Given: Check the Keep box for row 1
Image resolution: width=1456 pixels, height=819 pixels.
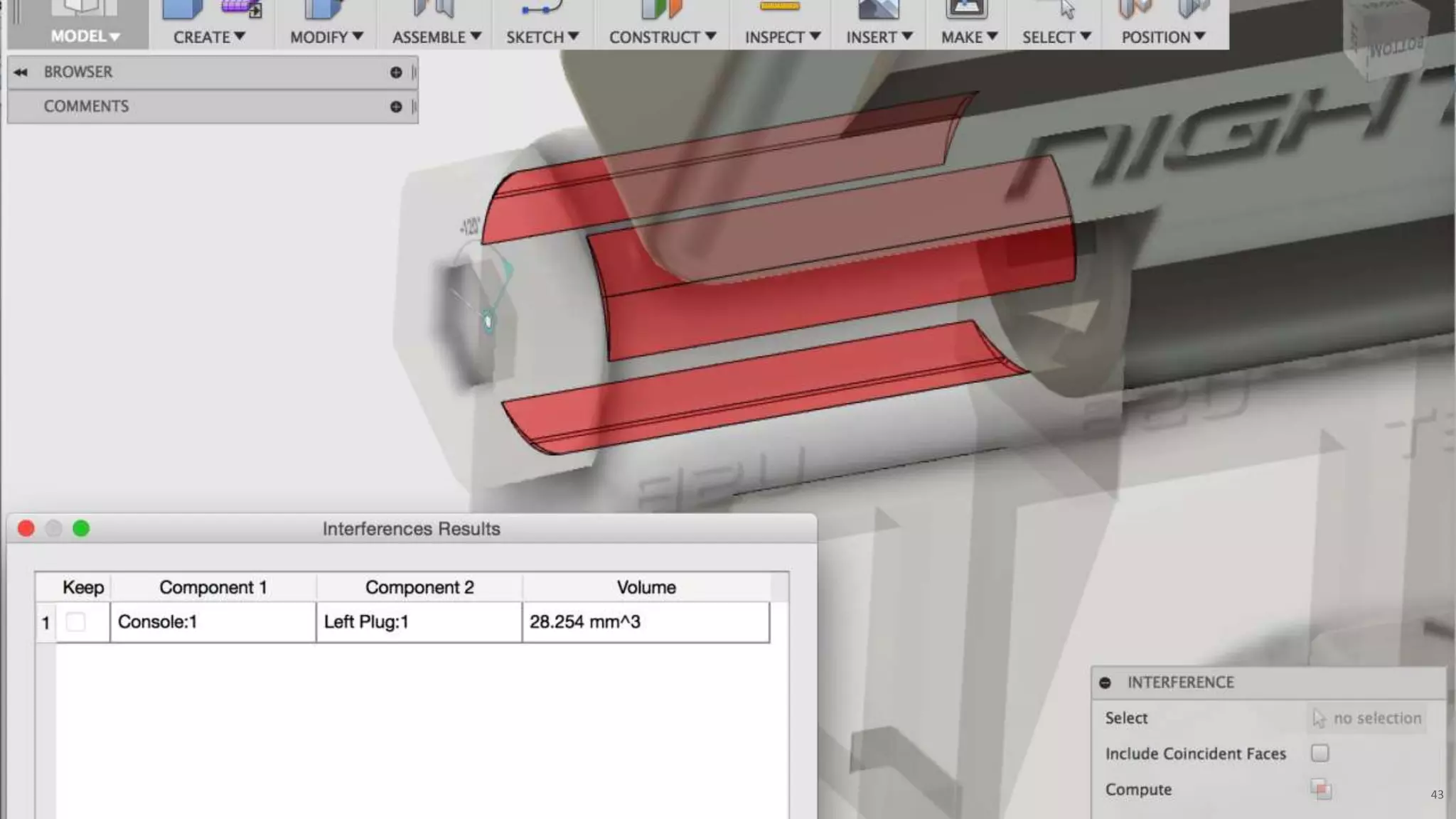Looking at the screenshot, I should (x=75, y=622).
